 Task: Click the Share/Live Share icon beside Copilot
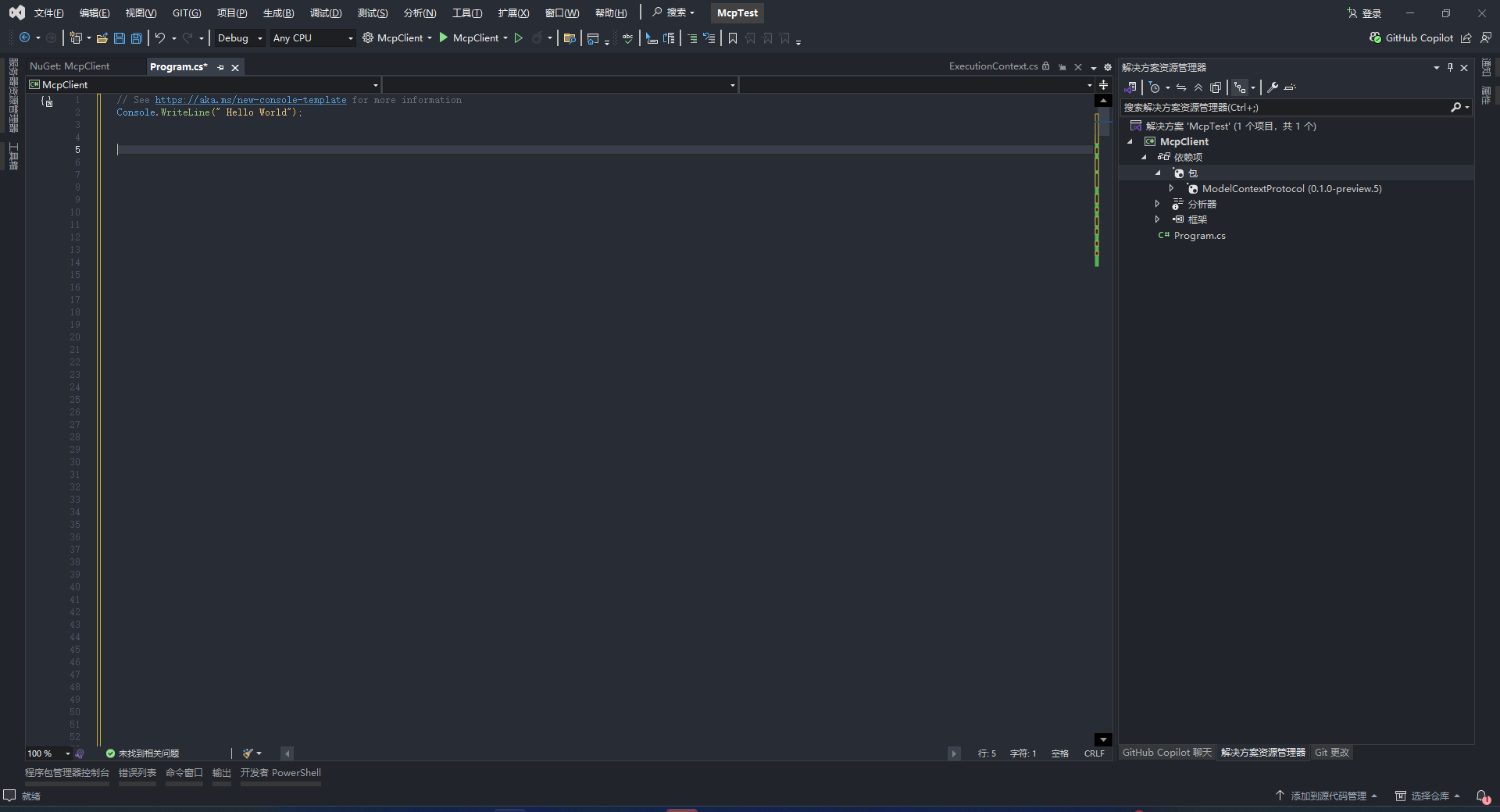click(1466, 37)
